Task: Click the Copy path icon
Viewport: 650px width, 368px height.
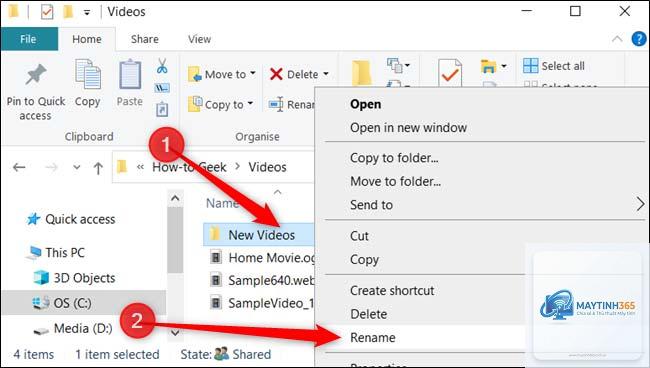Action: coord(162,88)
